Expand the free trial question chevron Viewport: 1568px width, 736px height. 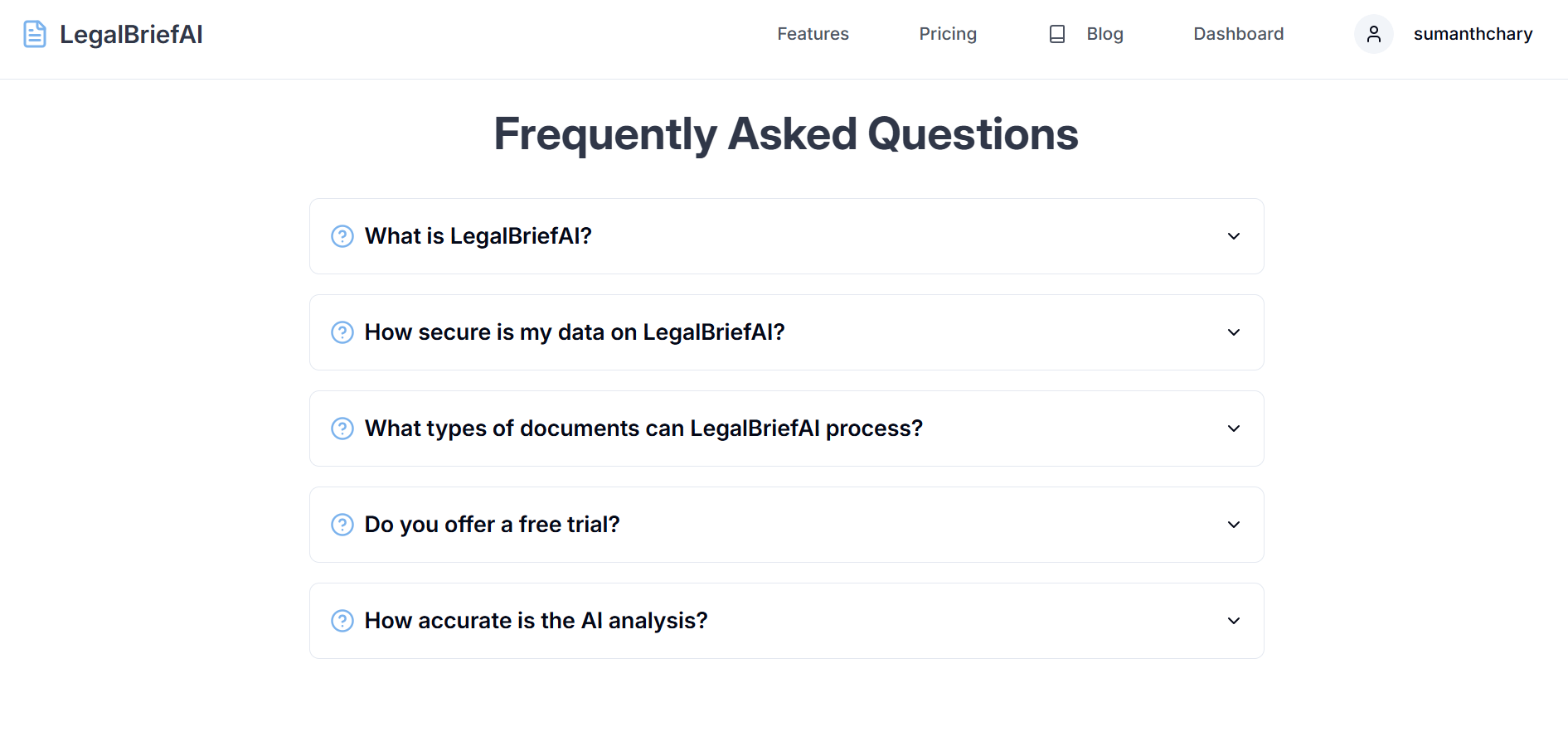(1233, 525)
